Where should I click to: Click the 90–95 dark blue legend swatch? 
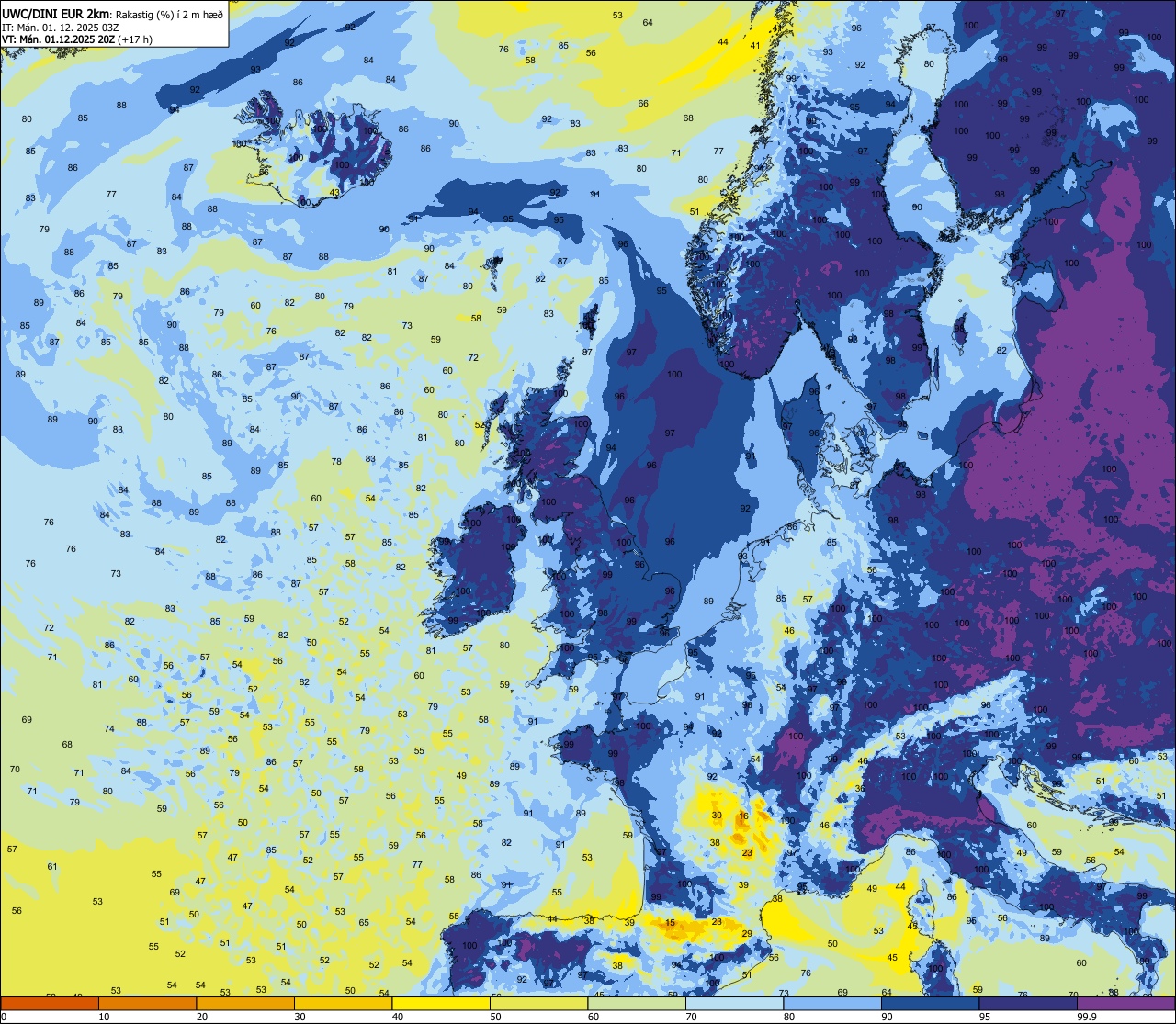(x=930, y=1003)
